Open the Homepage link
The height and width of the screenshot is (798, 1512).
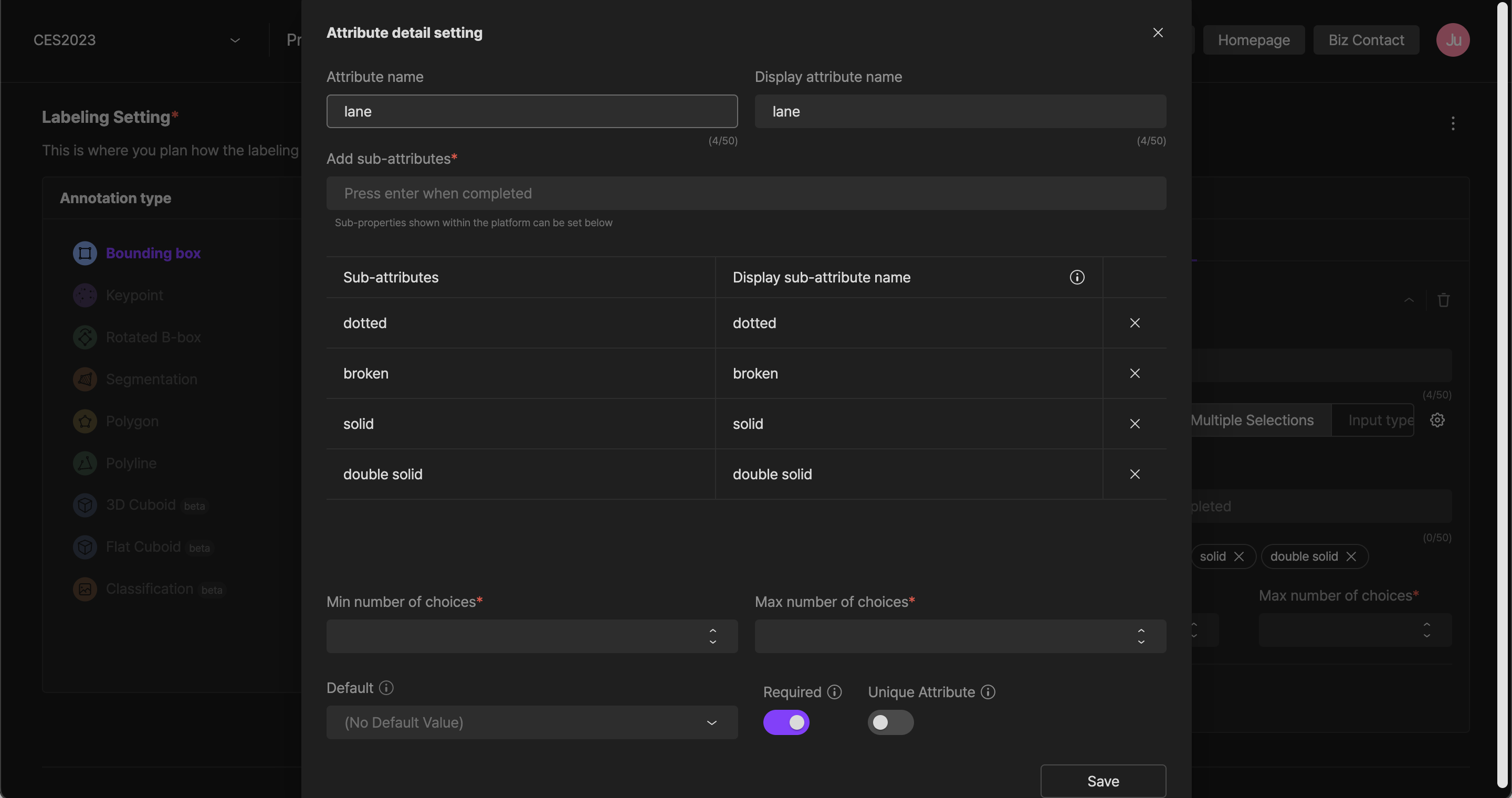(1254, 40)
